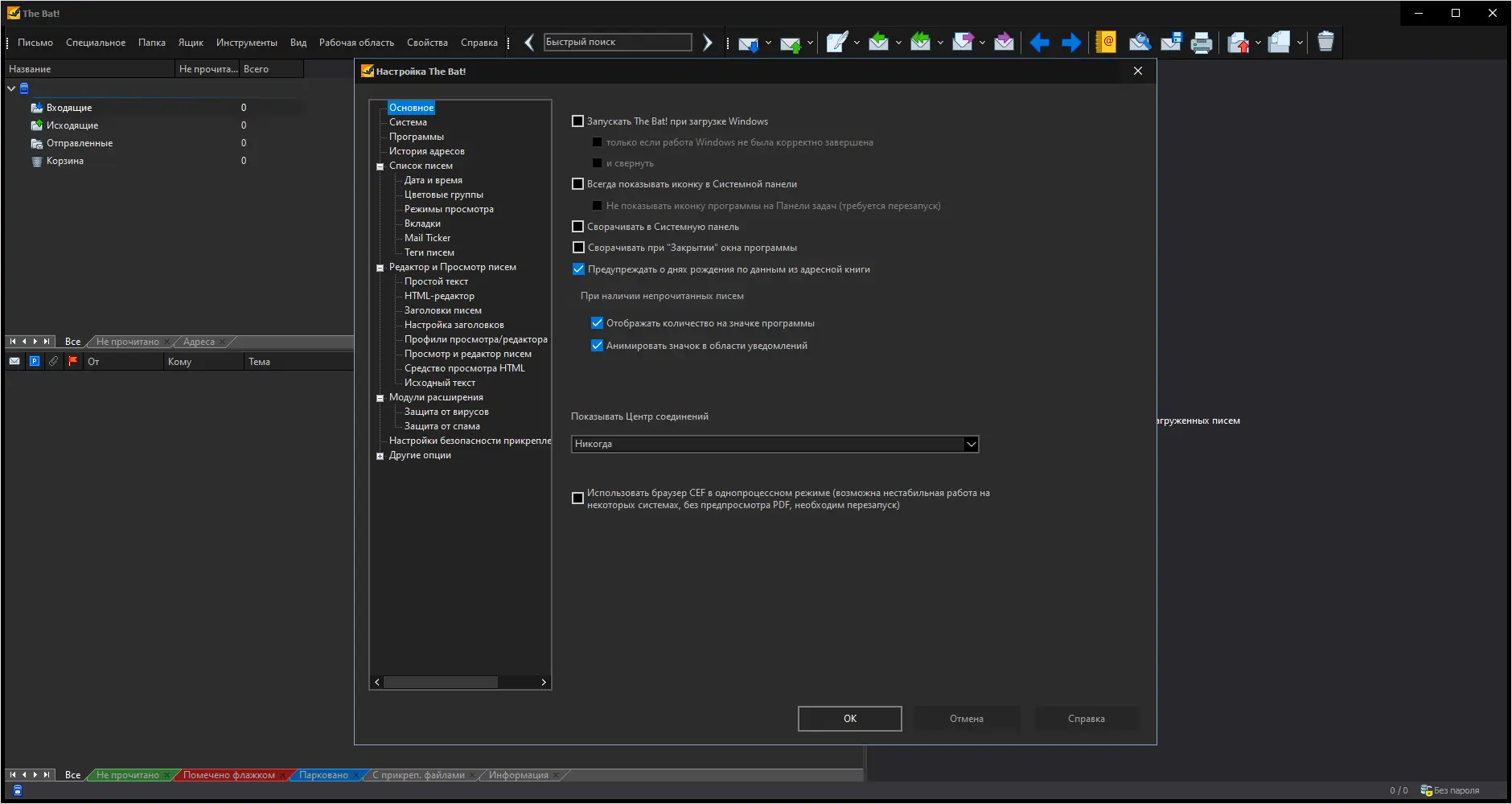1512x804 pixels.
Task: Click the 'Справка' button in the dialog
Action: 1087,719
